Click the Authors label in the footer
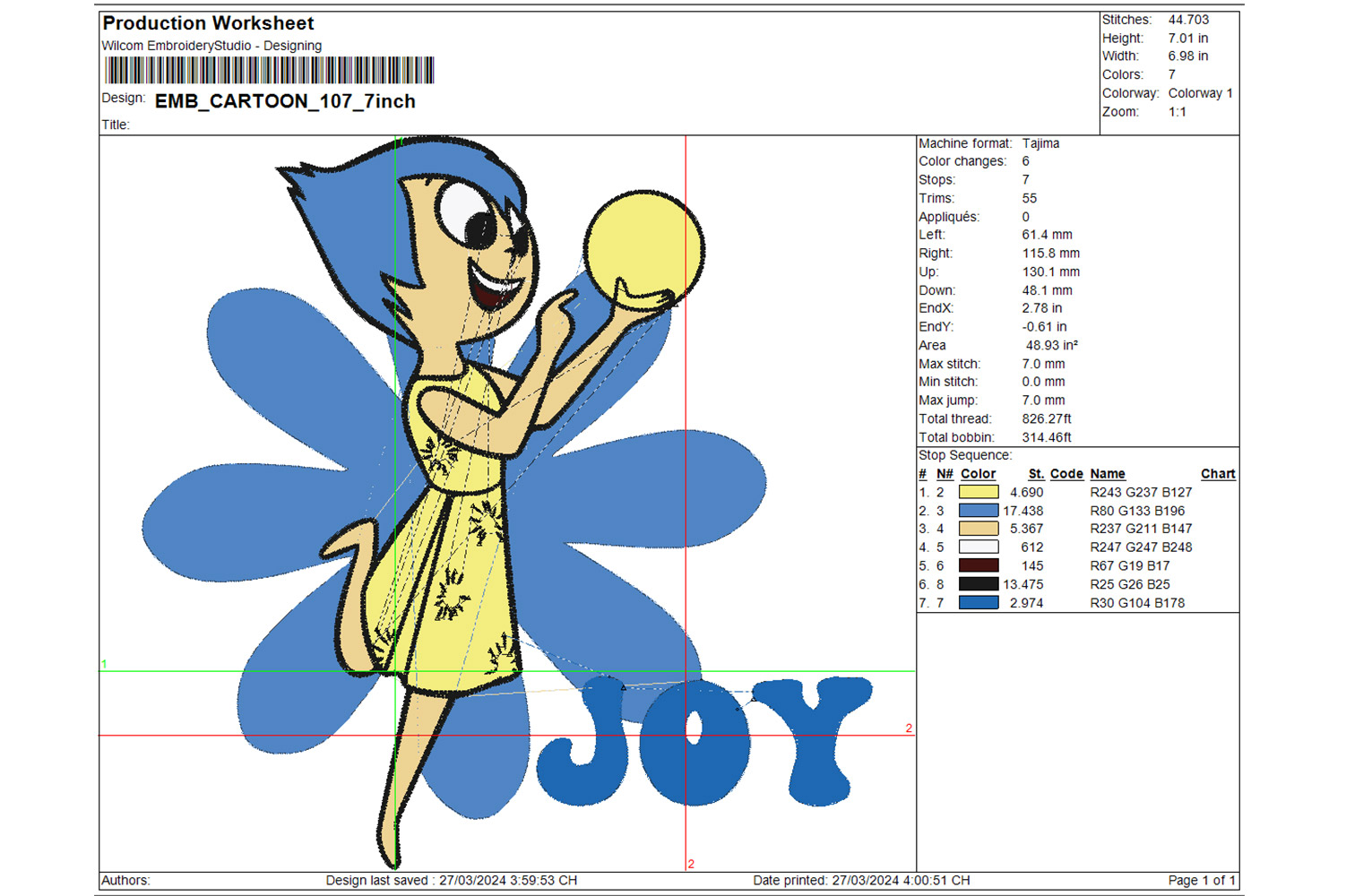The image size is (1346, 896). tap(125, 881)
